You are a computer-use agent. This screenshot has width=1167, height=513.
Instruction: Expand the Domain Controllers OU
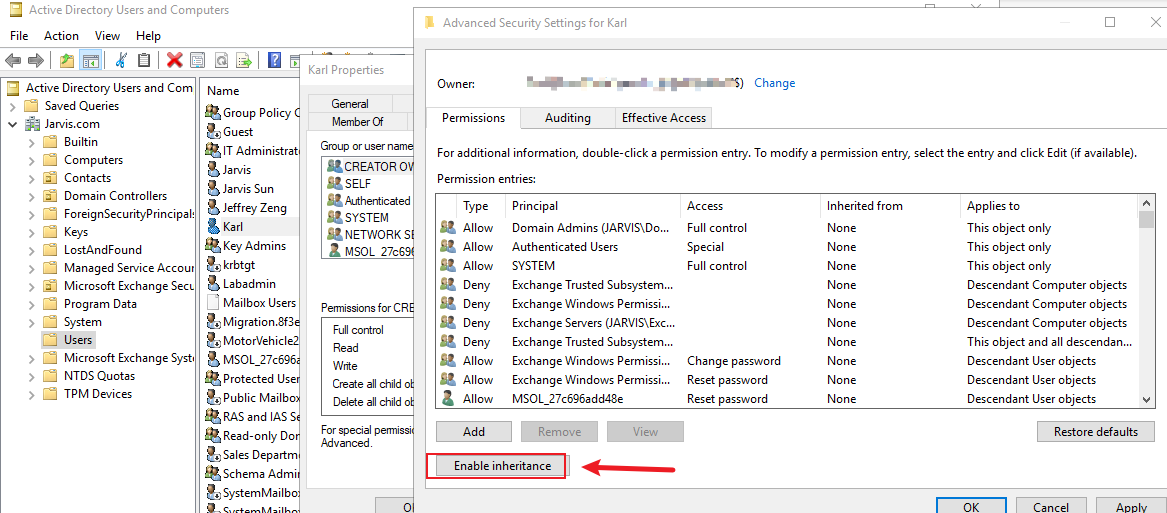point(31,196)
